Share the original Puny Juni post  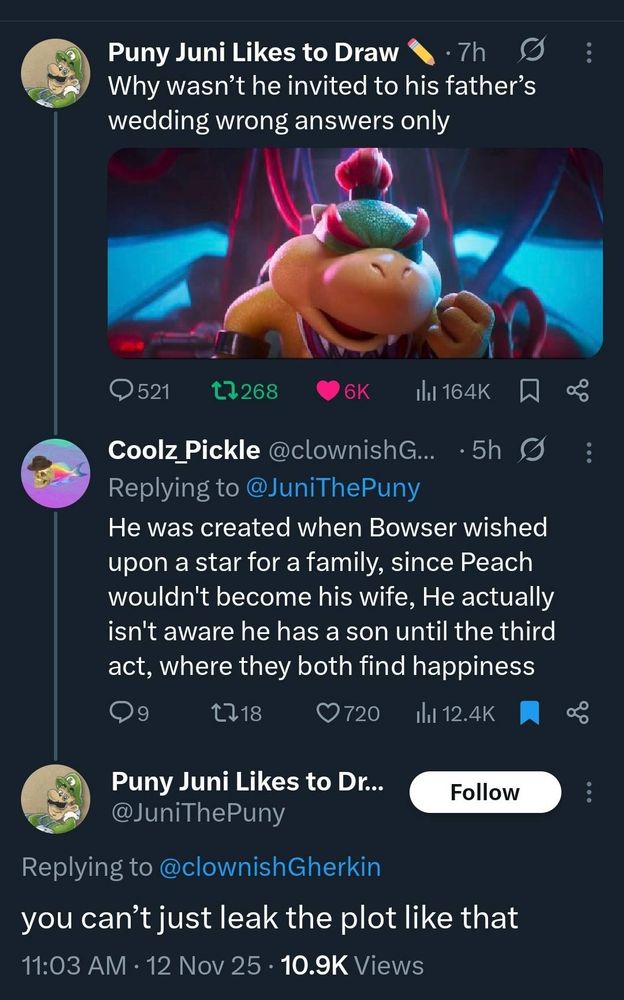(578, 392)
